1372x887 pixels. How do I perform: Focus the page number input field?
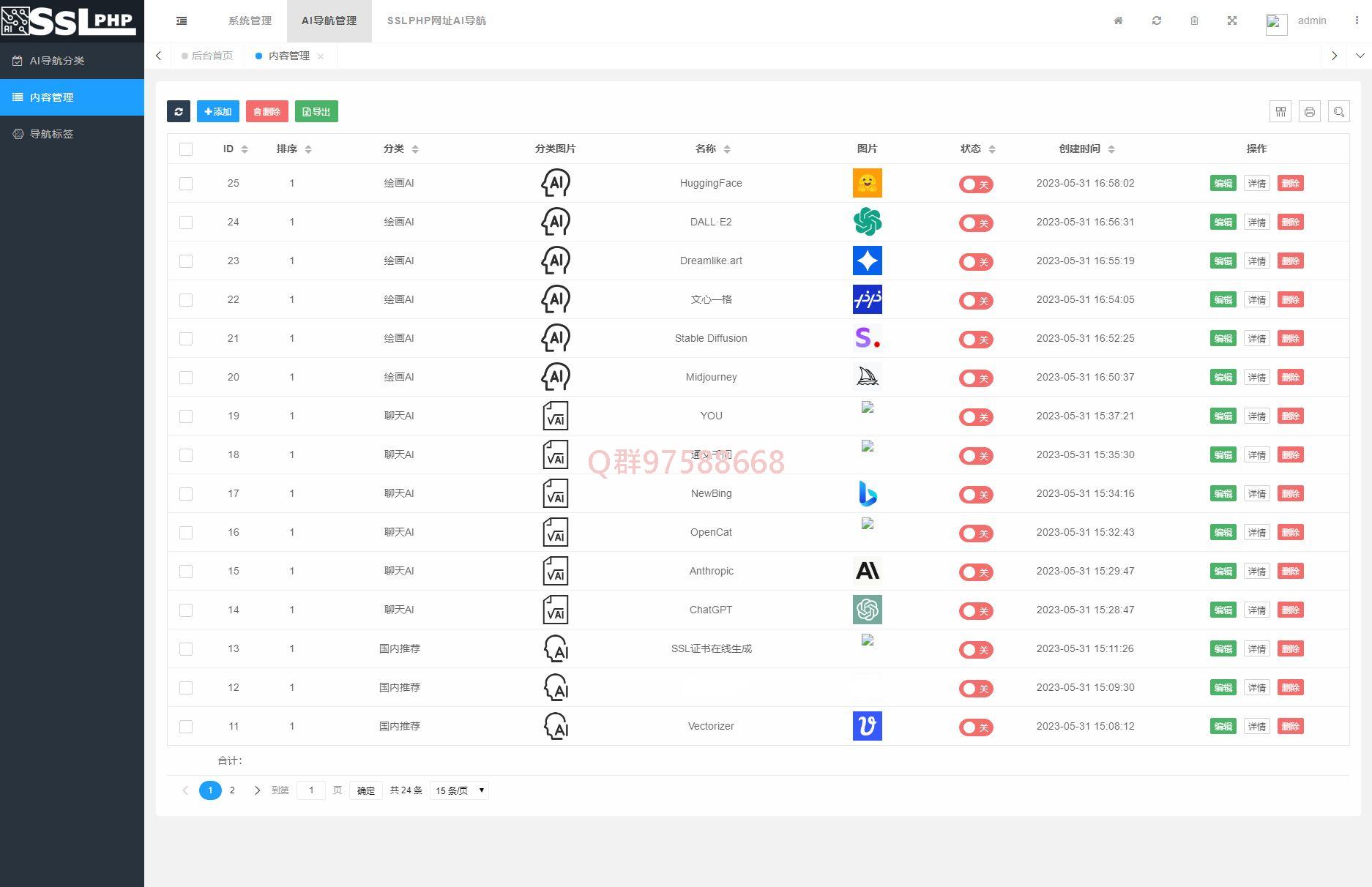311,790
